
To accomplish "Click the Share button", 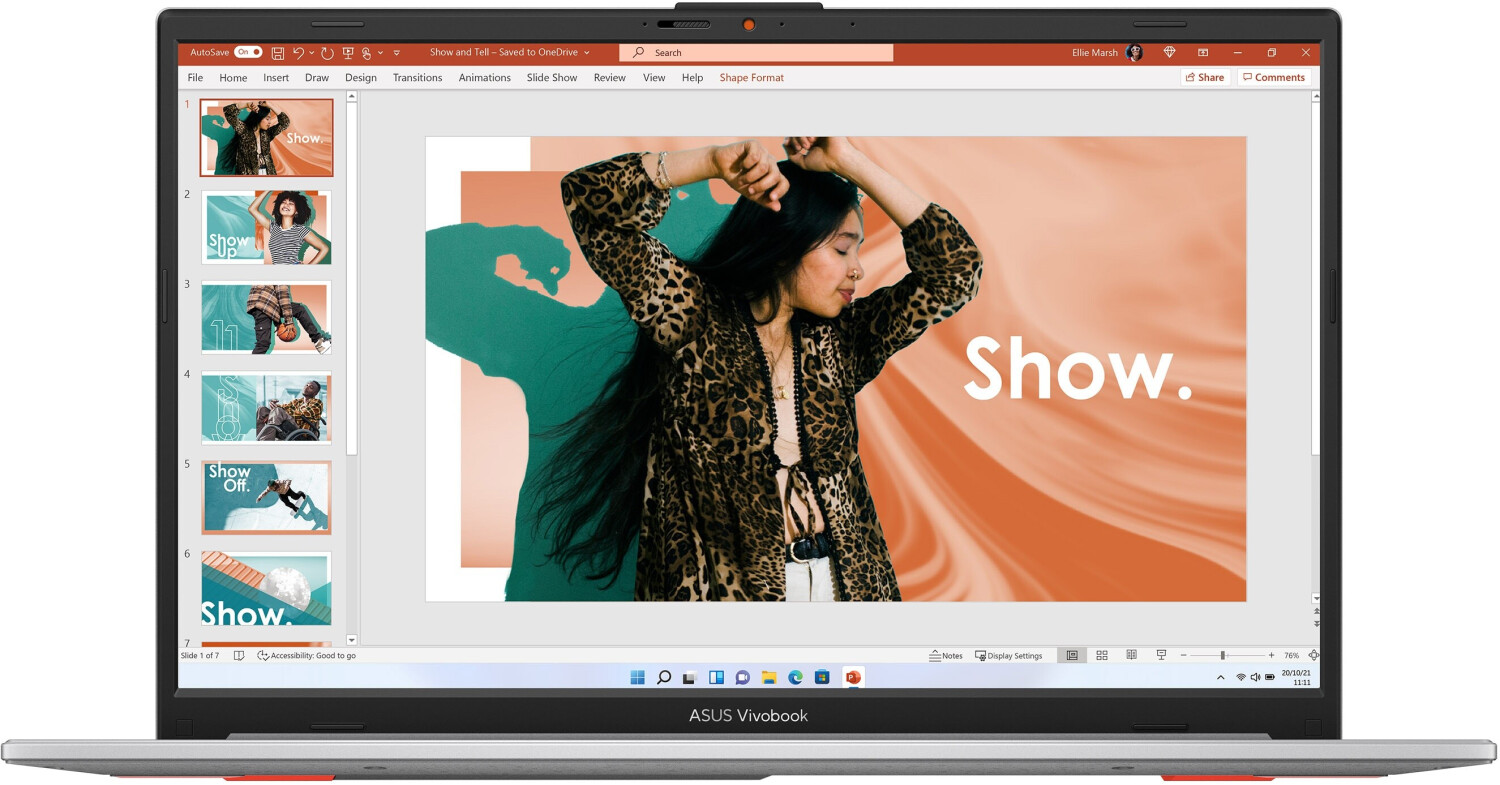I will pos(1204,78).
